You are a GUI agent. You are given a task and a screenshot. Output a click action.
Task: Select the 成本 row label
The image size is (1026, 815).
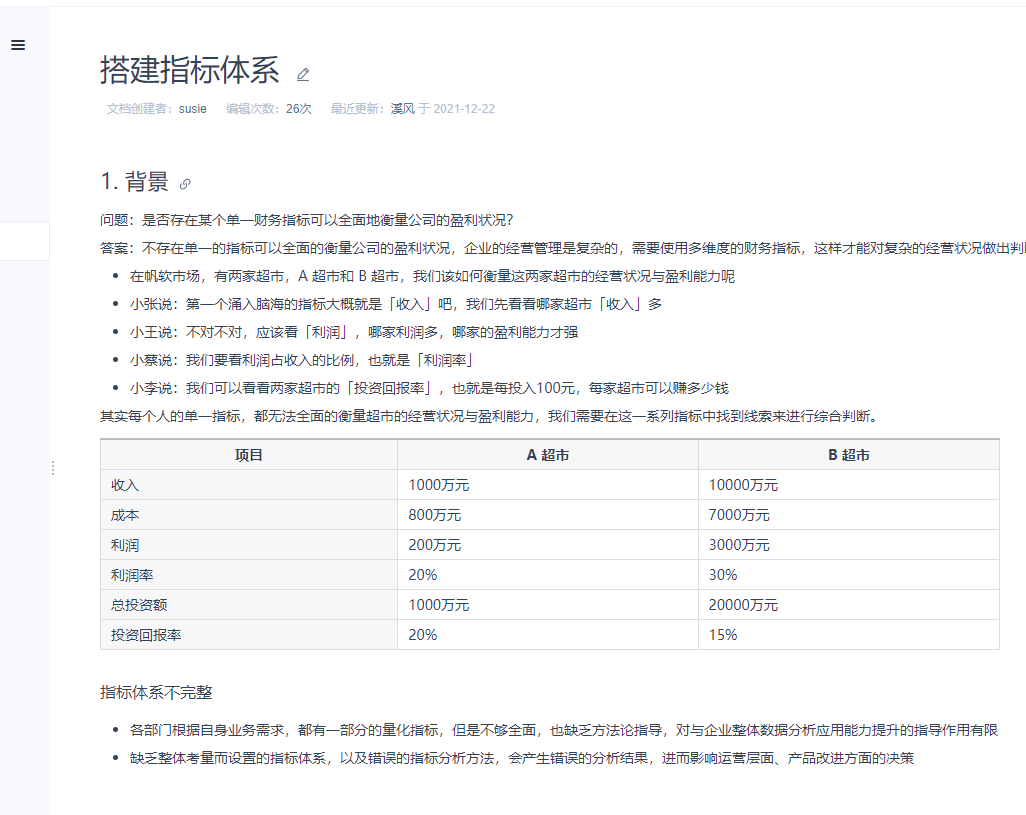(125, 515)
